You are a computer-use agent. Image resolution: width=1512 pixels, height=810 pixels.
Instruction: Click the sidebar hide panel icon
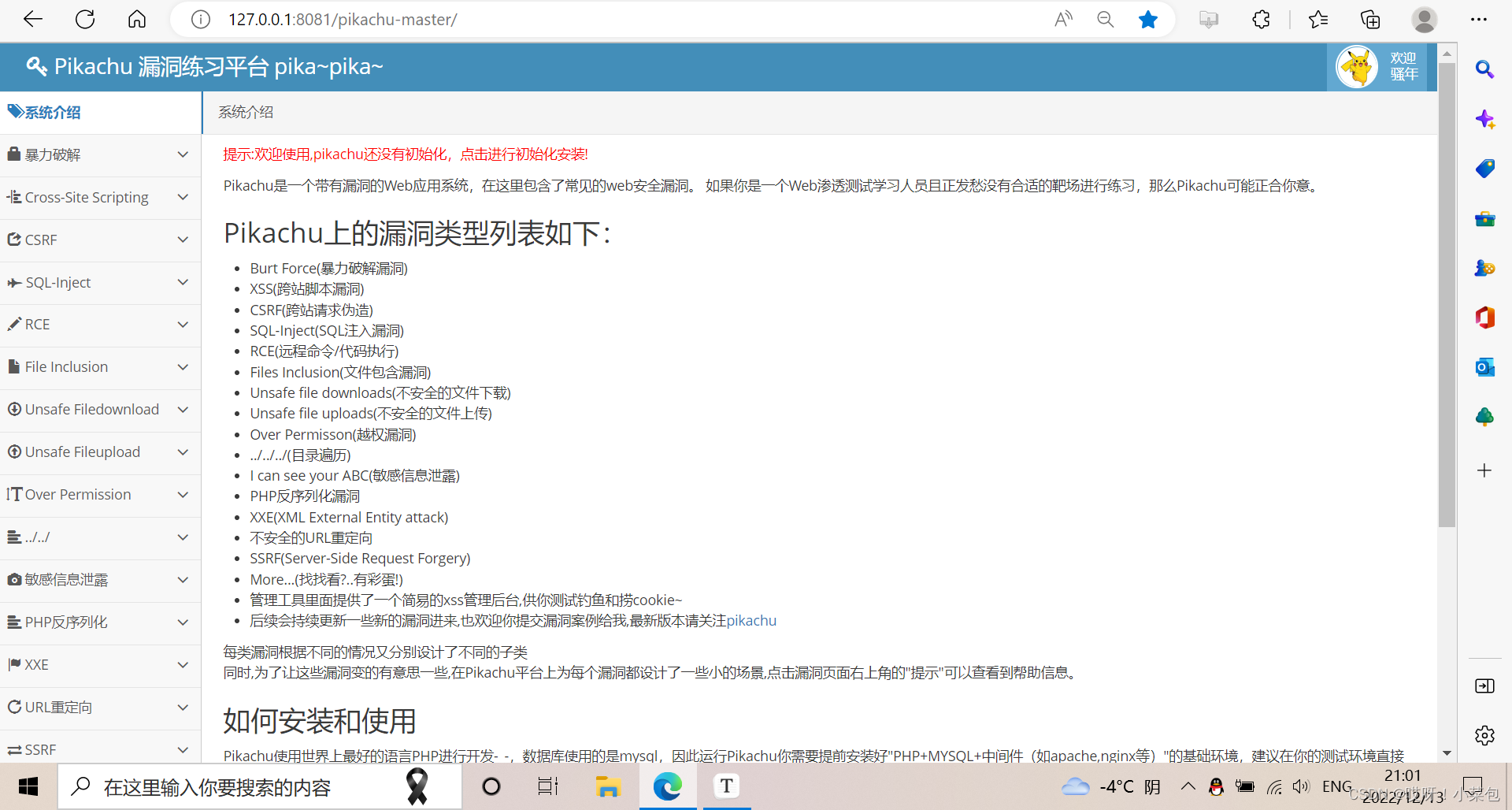click(1484, 686)
